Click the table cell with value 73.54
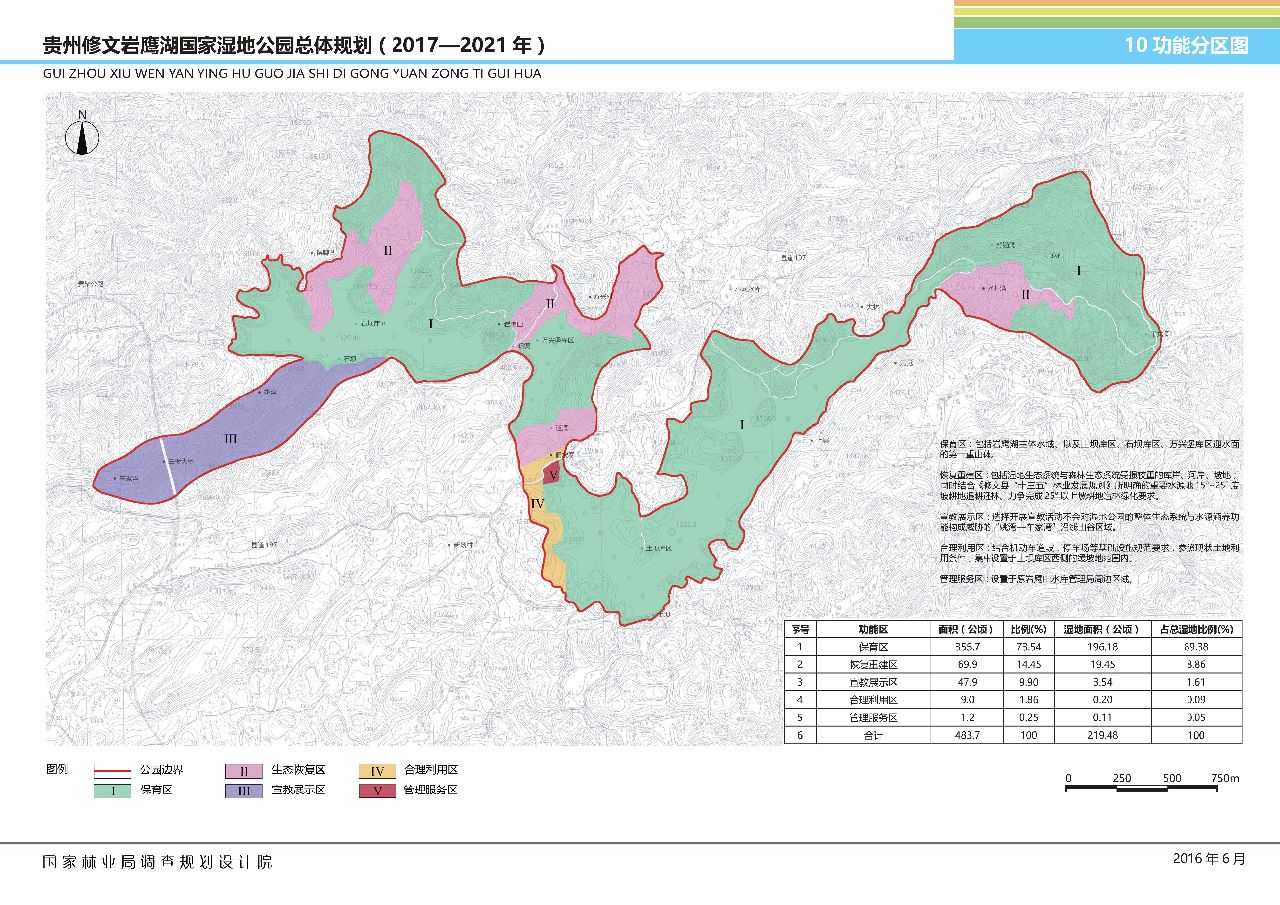 click(1029, 647)
